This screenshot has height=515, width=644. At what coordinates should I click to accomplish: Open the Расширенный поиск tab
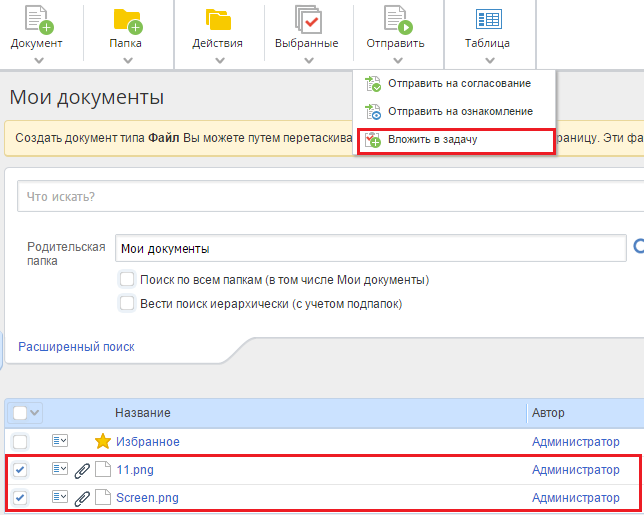pyautogui.click(x=76, y=347)
